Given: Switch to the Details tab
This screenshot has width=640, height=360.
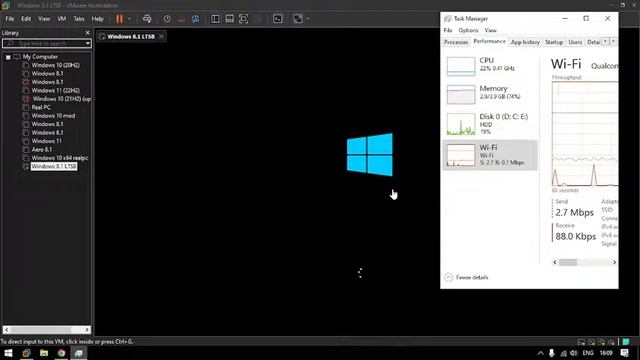Looking at the screenshot, I should (593, 42).
